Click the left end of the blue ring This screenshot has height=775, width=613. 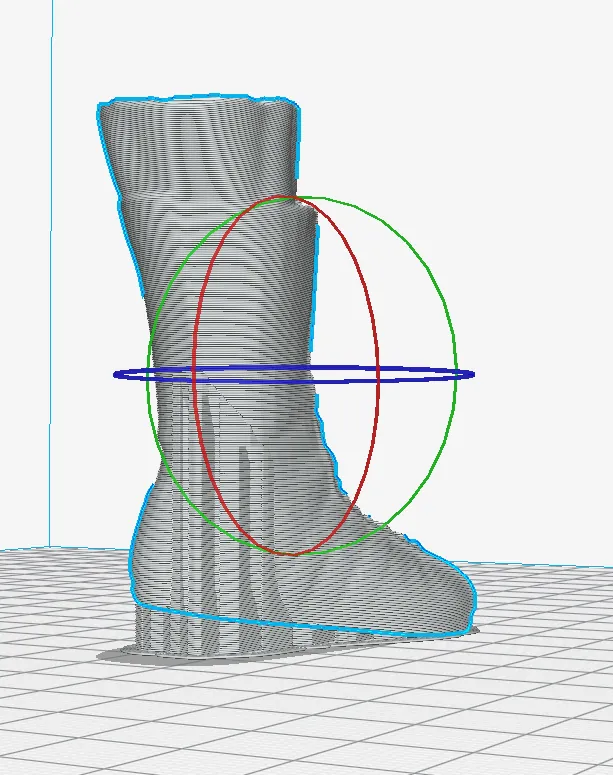[116, 375]
